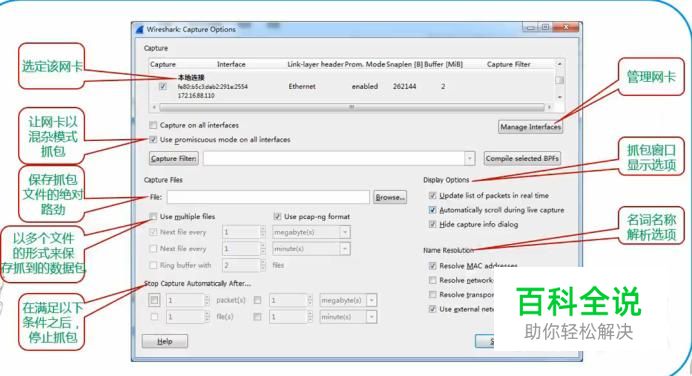The image size is (692, 376).
Task: Click the Capture Filter button
Action: click(174, 158)
